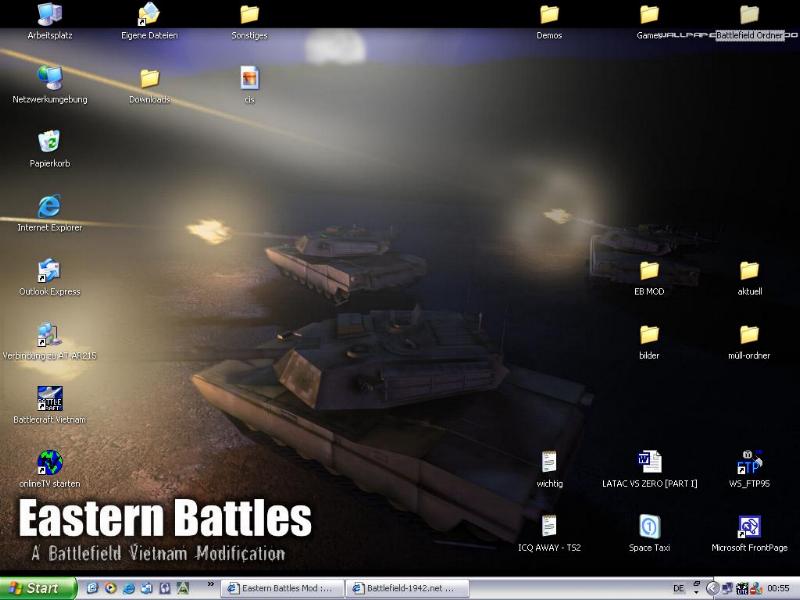Select the onlineTV starten icon
The image size is (800, 600).
[49, 463]
